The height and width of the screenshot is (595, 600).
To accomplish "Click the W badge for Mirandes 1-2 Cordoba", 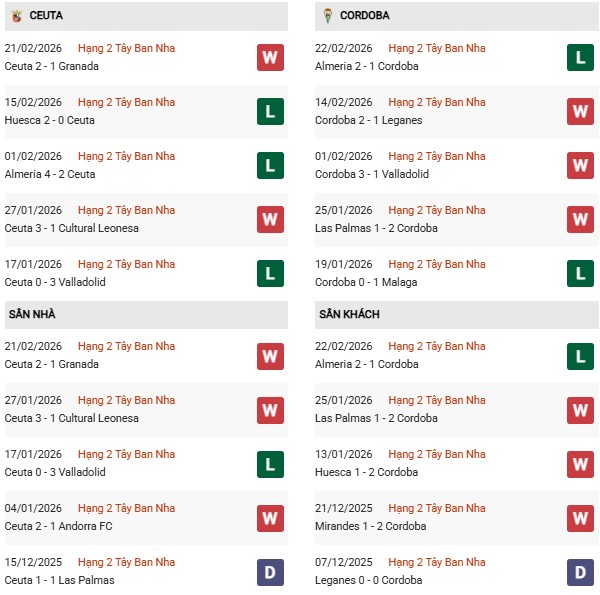I will click(580, 517).
